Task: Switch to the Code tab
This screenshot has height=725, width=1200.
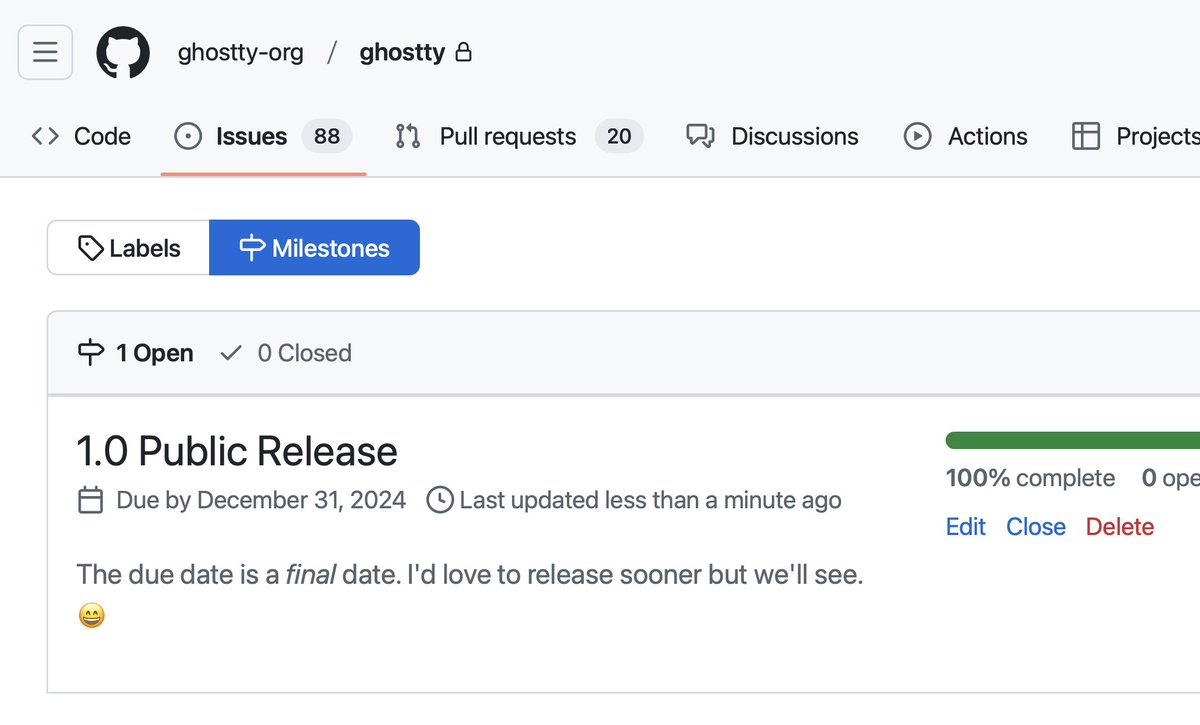Action: click(x=81, y=136)
